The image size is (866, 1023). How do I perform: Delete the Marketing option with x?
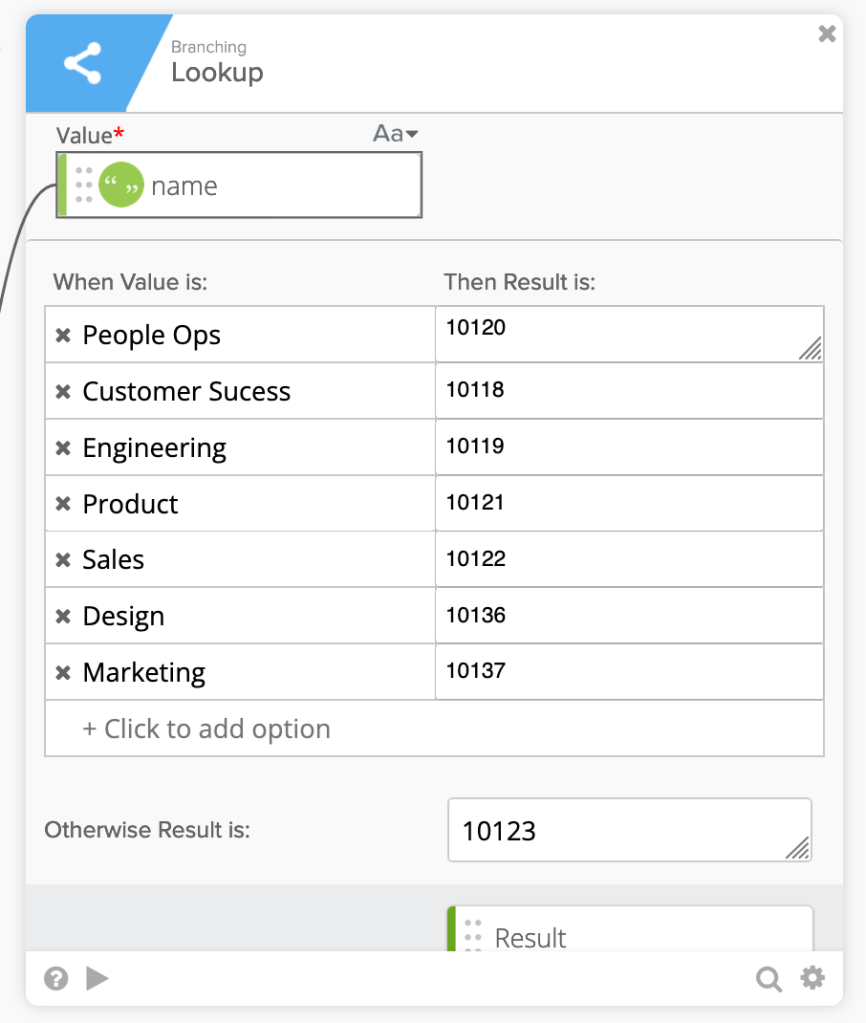pos(63,673)
